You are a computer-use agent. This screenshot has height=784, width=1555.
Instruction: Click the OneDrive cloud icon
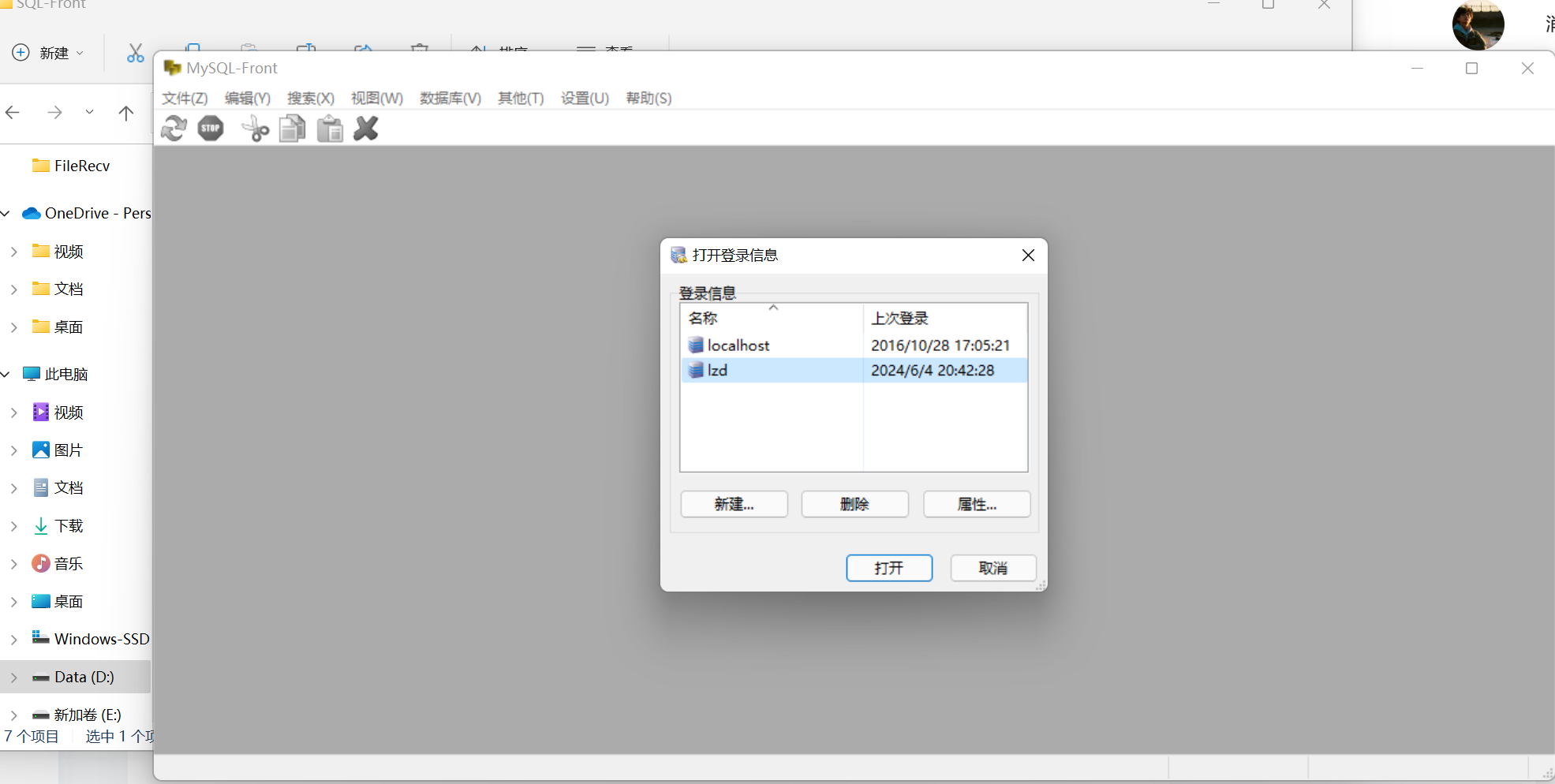[32, 213]
